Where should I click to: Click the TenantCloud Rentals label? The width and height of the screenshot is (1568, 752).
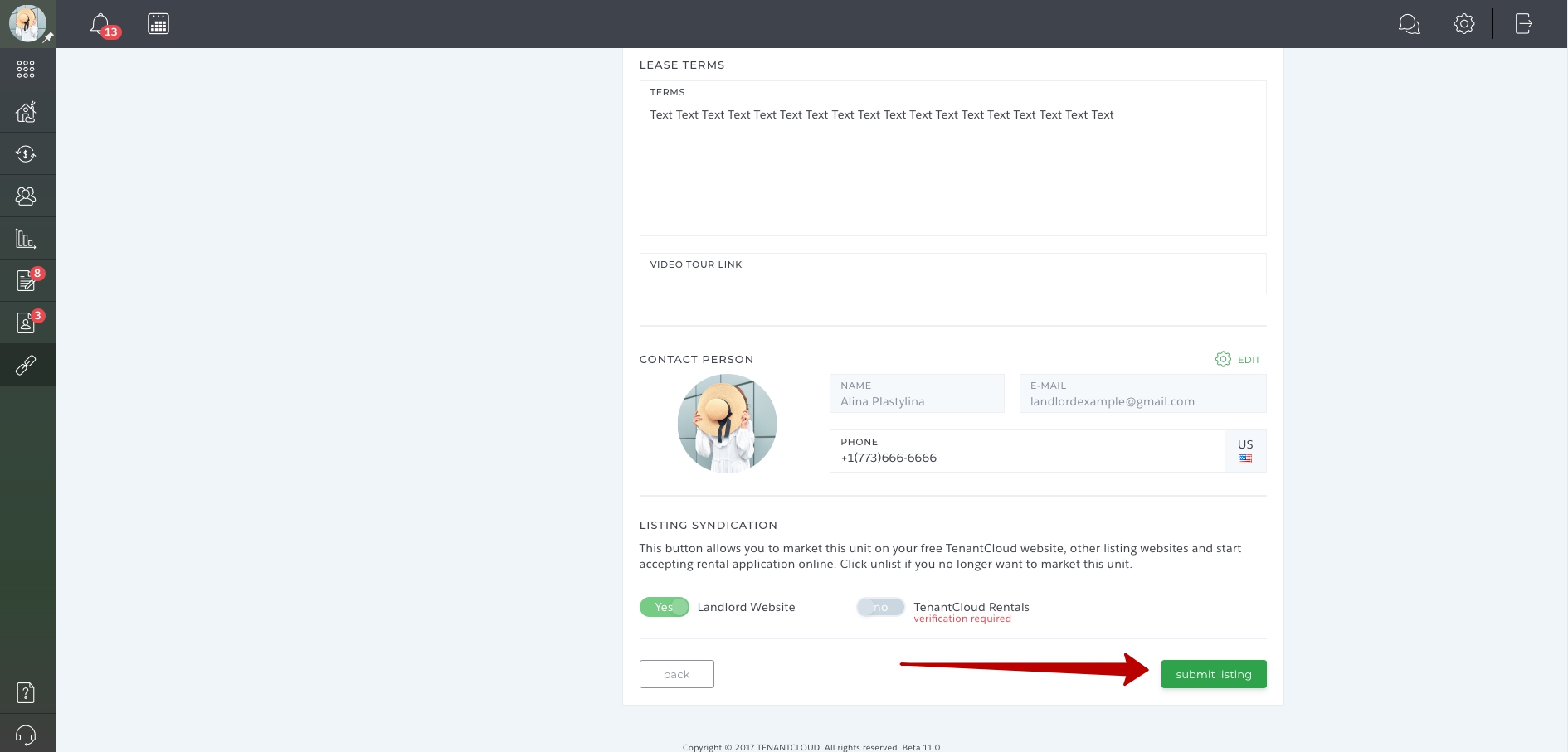click(x=971, y=607)
